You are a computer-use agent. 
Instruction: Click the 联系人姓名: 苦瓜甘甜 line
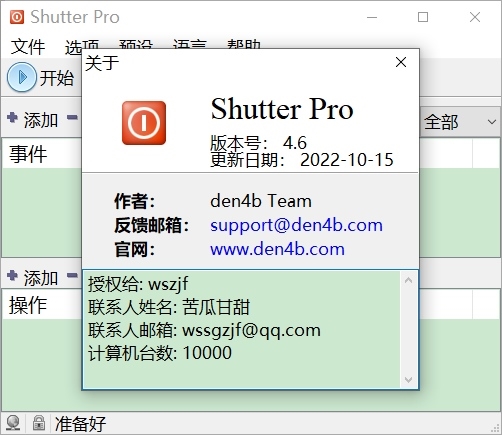[x=169, y=307]
